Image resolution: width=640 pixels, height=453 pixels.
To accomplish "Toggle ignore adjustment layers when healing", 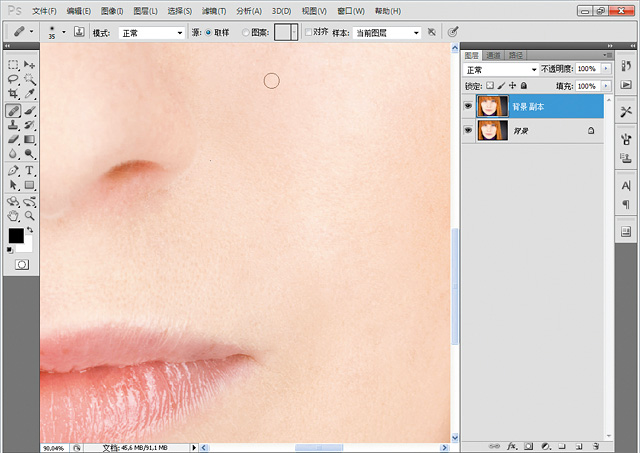I will click(431, 32).
